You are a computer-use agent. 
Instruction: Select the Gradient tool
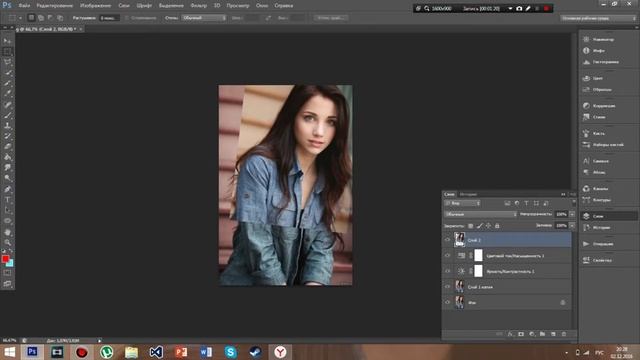(x=7, y=157)
